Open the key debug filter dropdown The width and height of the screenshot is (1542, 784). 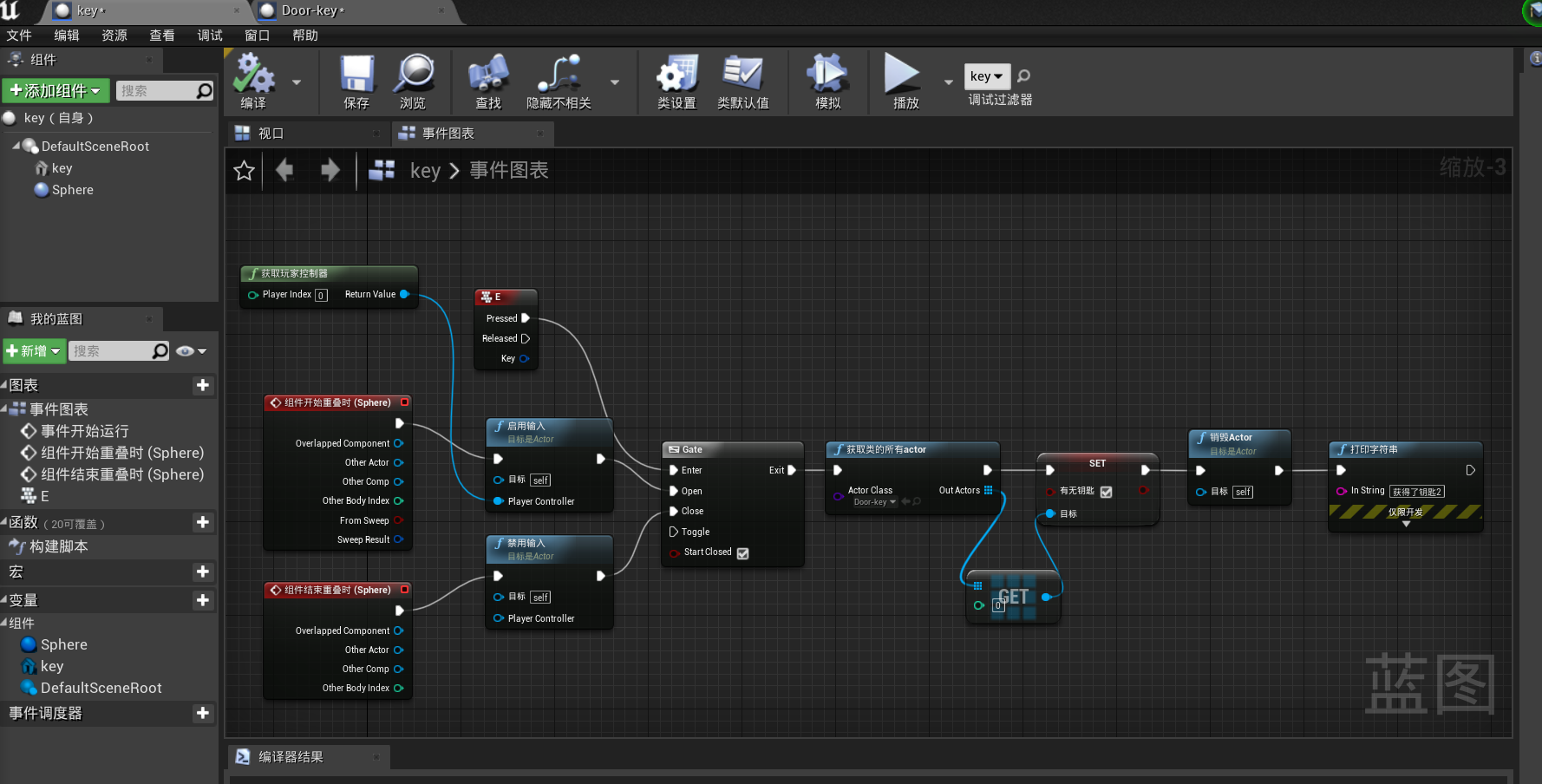pos(987,76)
